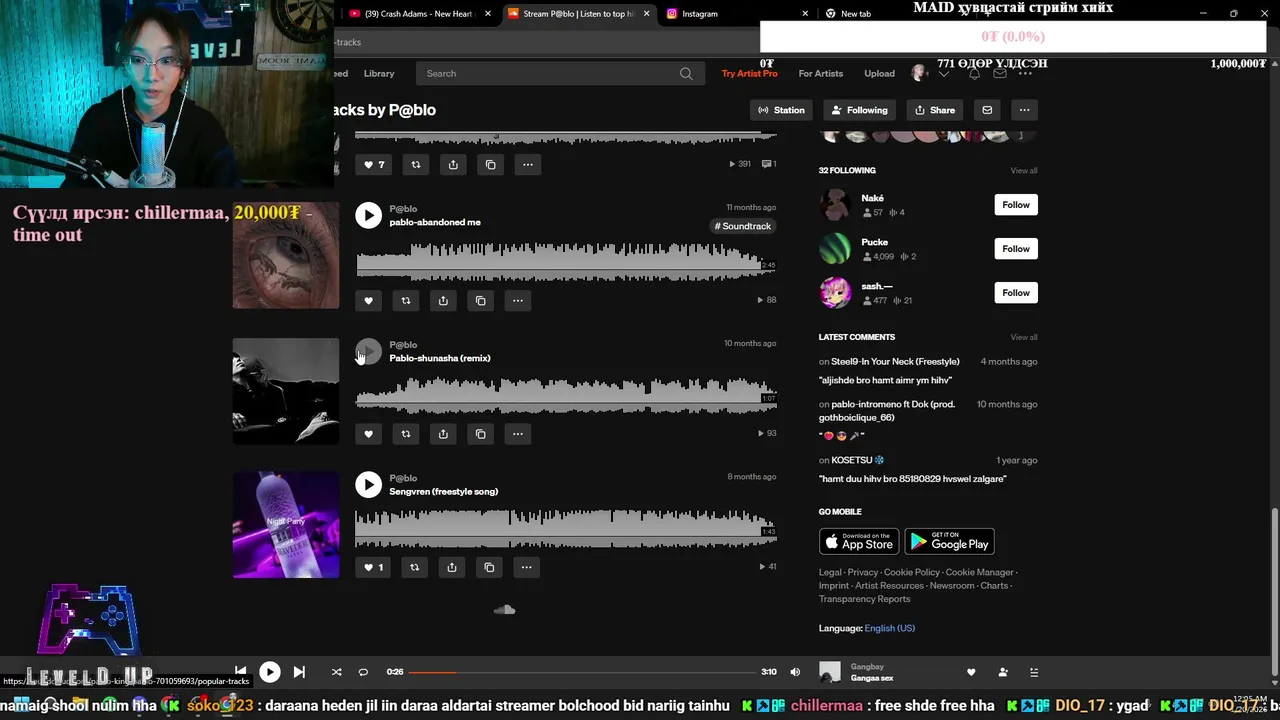Repost the Pablo-shunasha (remix) track

[x=405, y=434]
